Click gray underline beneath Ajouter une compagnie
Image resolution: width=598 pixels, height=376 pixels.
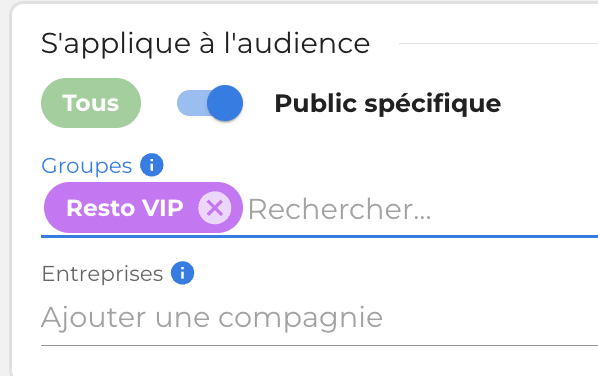320,345
